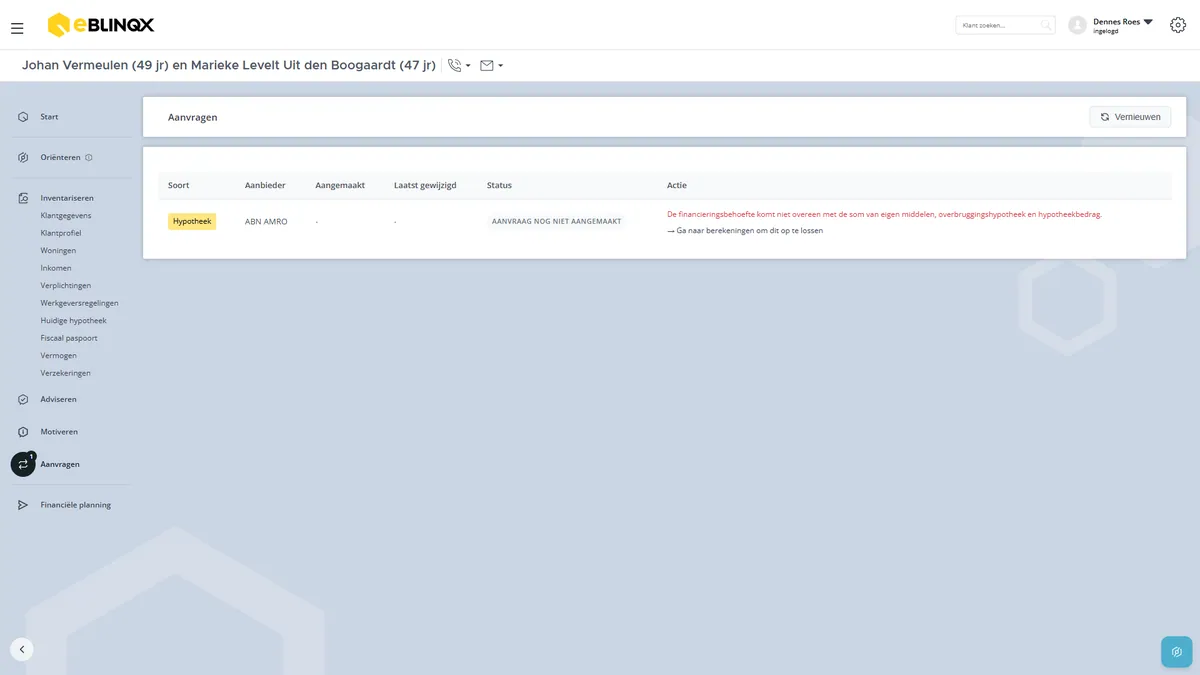1200x675 pixels.
Task: Click the Status column header
Action: 499,185
